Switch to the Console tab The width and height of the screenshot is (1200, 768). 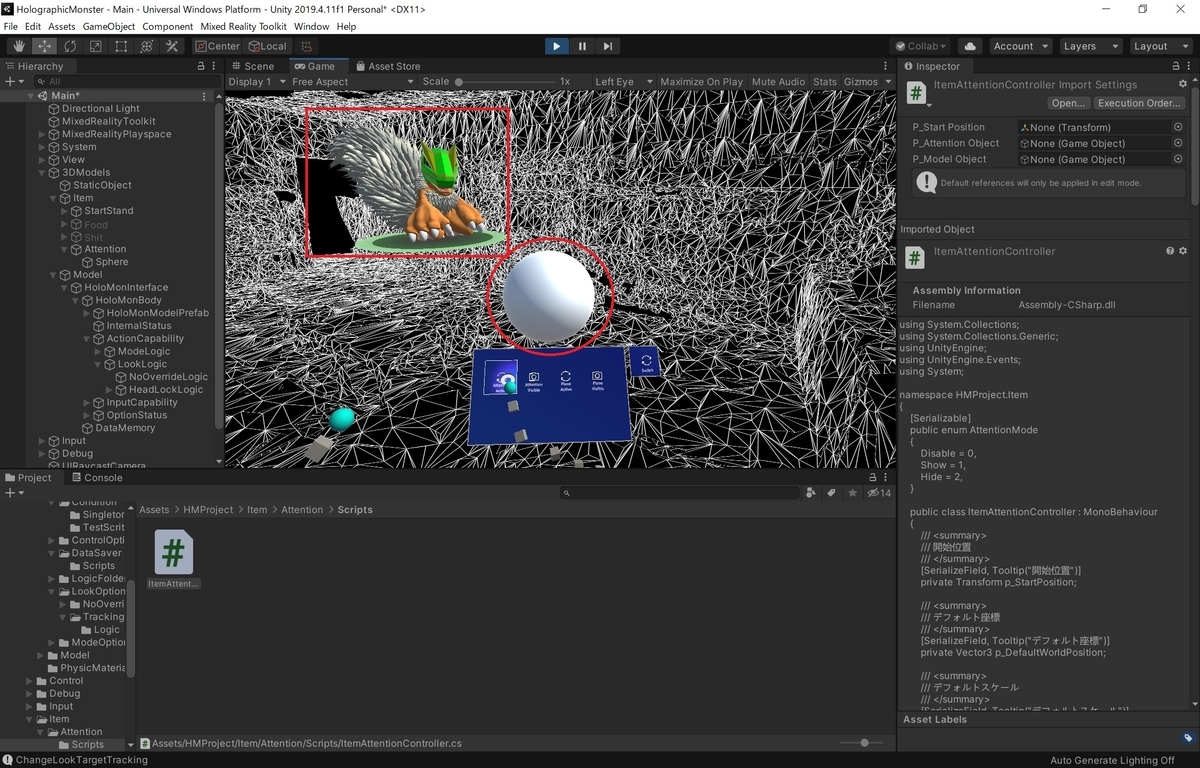97,478
